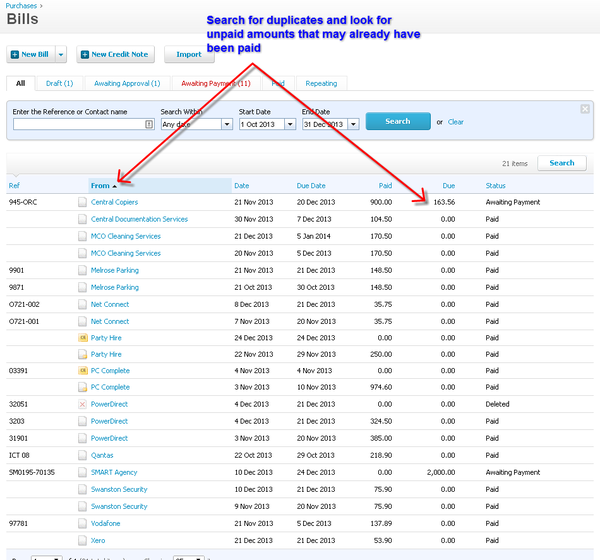Click the document icon beside Xero bill
This screenshot has width=600, height=560.
click(83, 540)
